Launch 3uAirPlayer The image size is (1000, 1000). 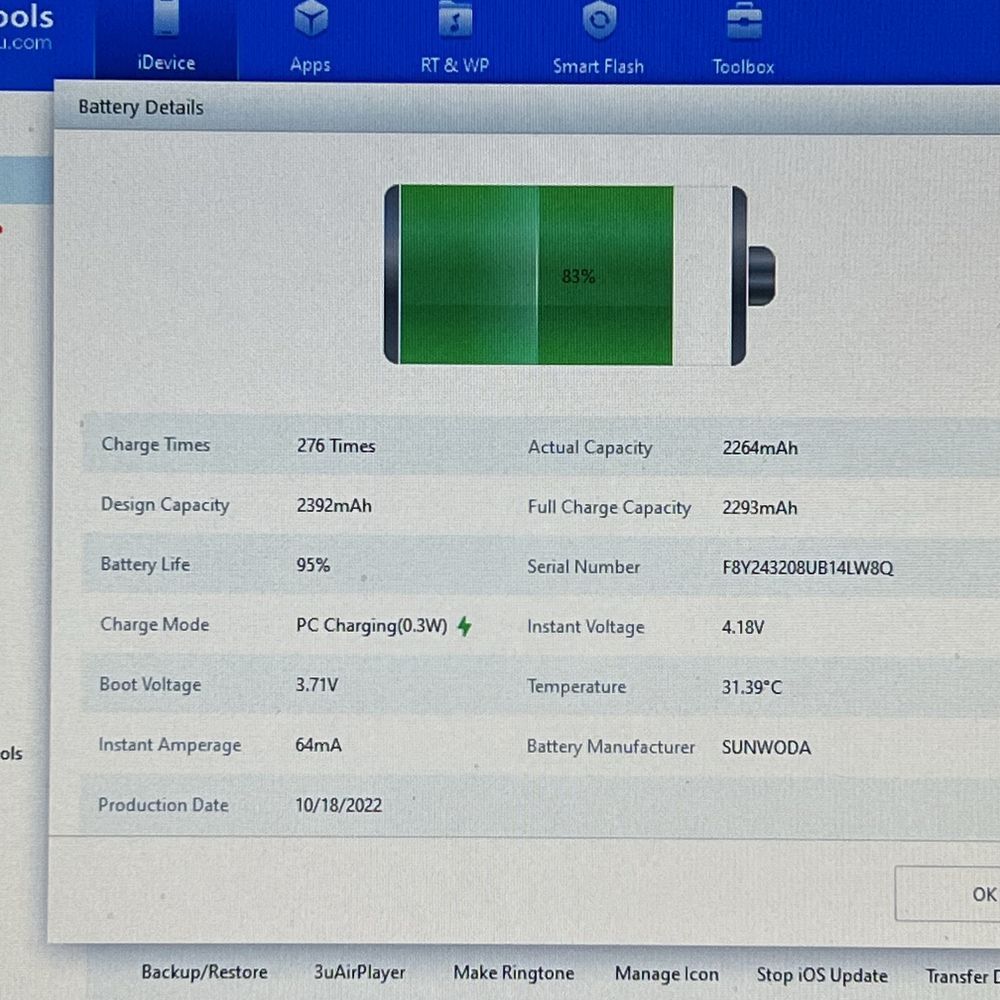[360, 972]
